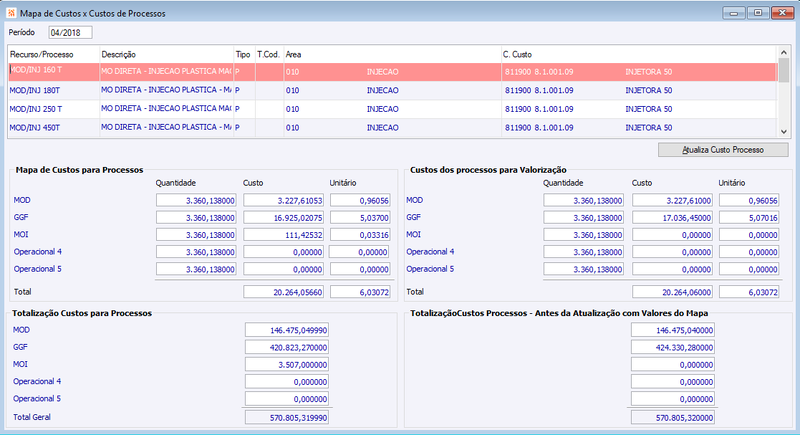Click the GGF Custo field in Mapa de Custos

click(x=284, y=218)
